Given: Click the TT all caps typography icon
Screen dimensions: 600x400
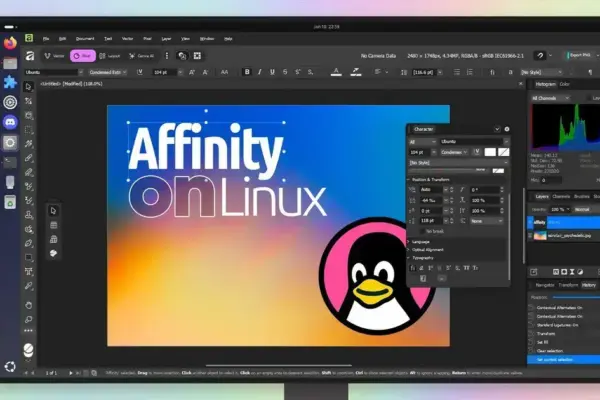Looking at the screenshot, I should (x=466, y=268).
